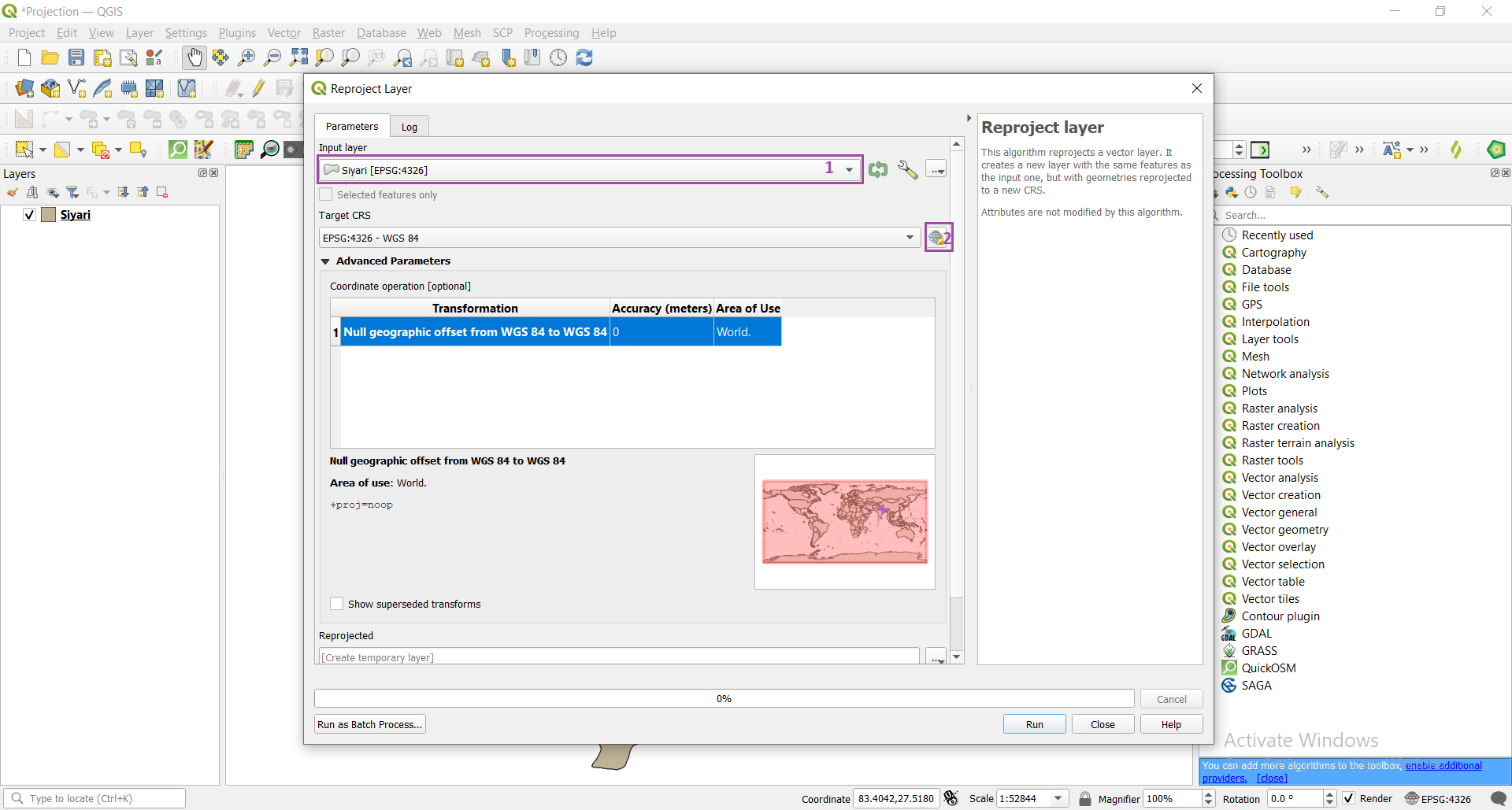Create a new QGIS project

point(24,57)
